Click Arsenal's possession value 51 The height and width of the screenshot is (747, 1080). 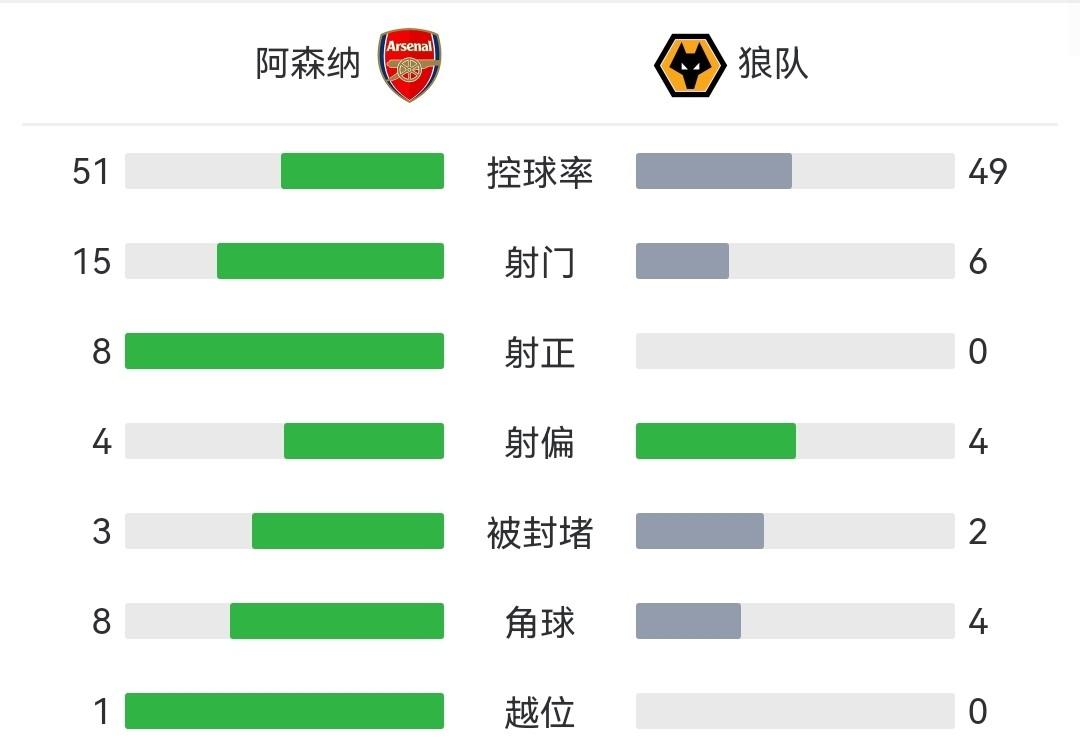tap(90, 172)
